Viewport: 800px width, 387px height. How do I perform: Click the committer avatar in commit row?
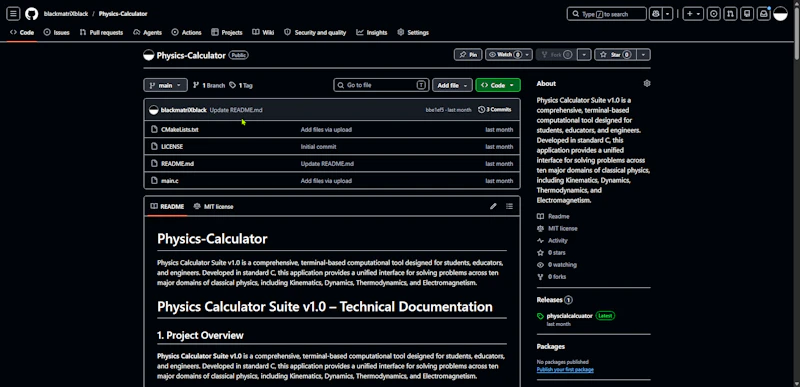pyautogui.click(x=154, y=110)
